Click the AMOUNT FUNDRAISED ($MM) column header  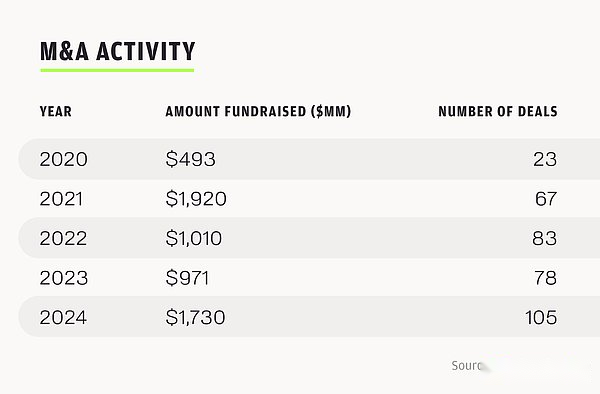click(258, 112)
